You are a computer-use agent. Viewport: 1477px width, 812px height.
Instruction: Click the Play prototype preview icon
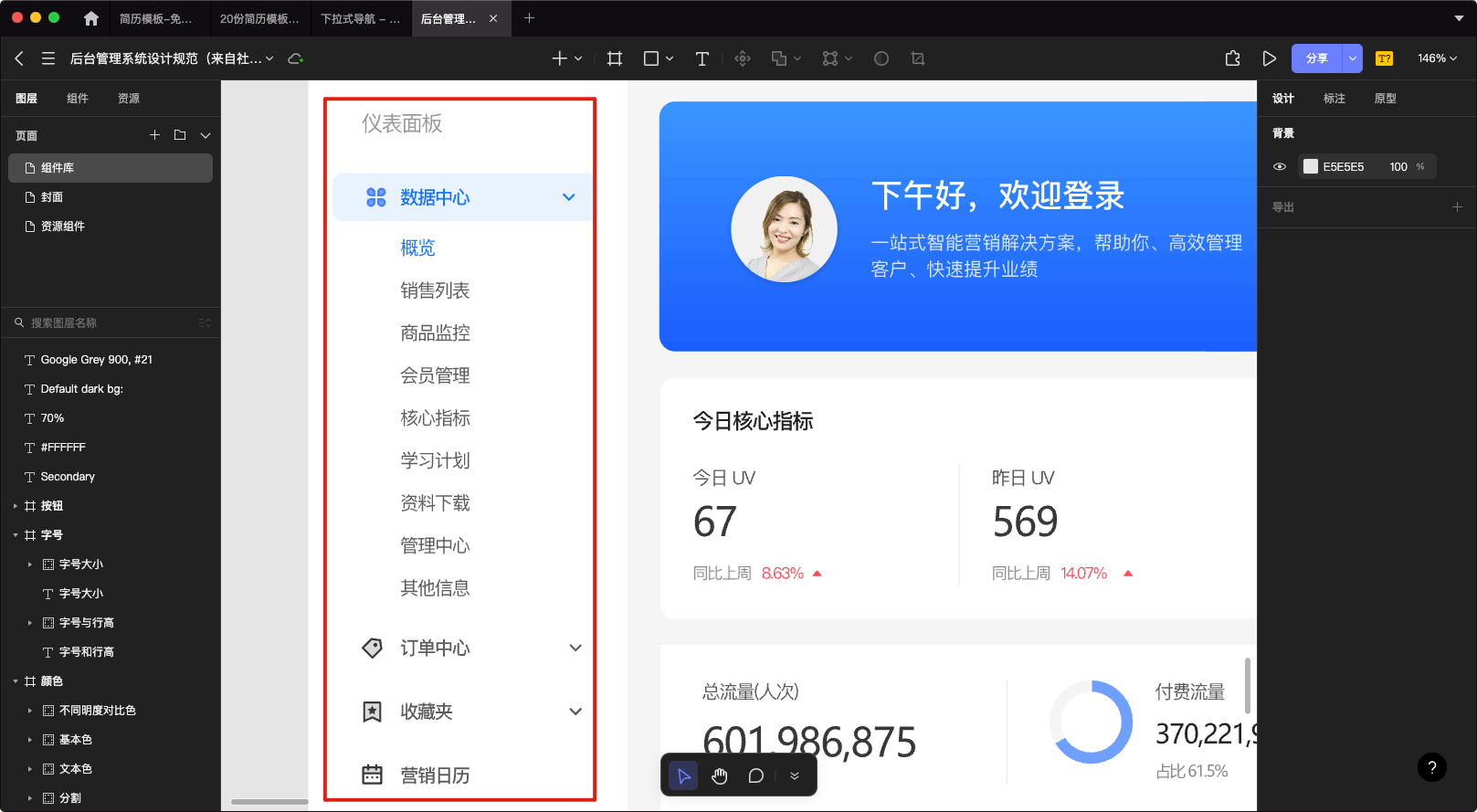click(x=1269, y=58)
